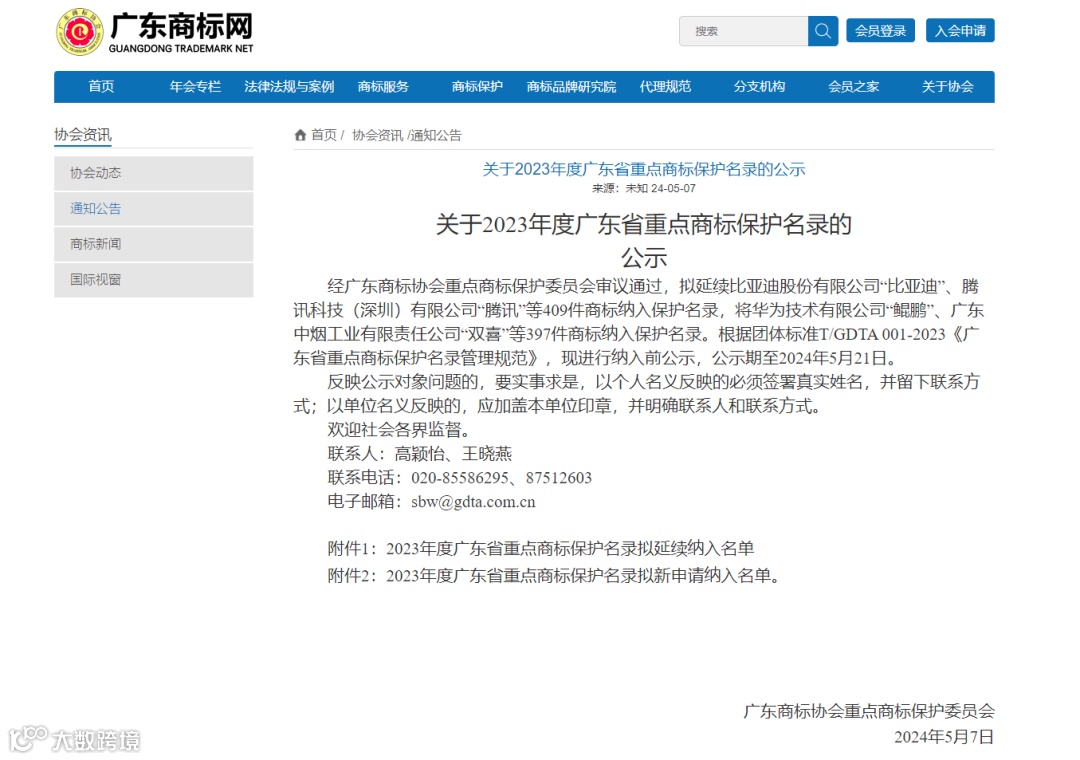This screenshot has height=760, width=1080.
Task: Click the blue article title link
Action: (x=643, y=170)
